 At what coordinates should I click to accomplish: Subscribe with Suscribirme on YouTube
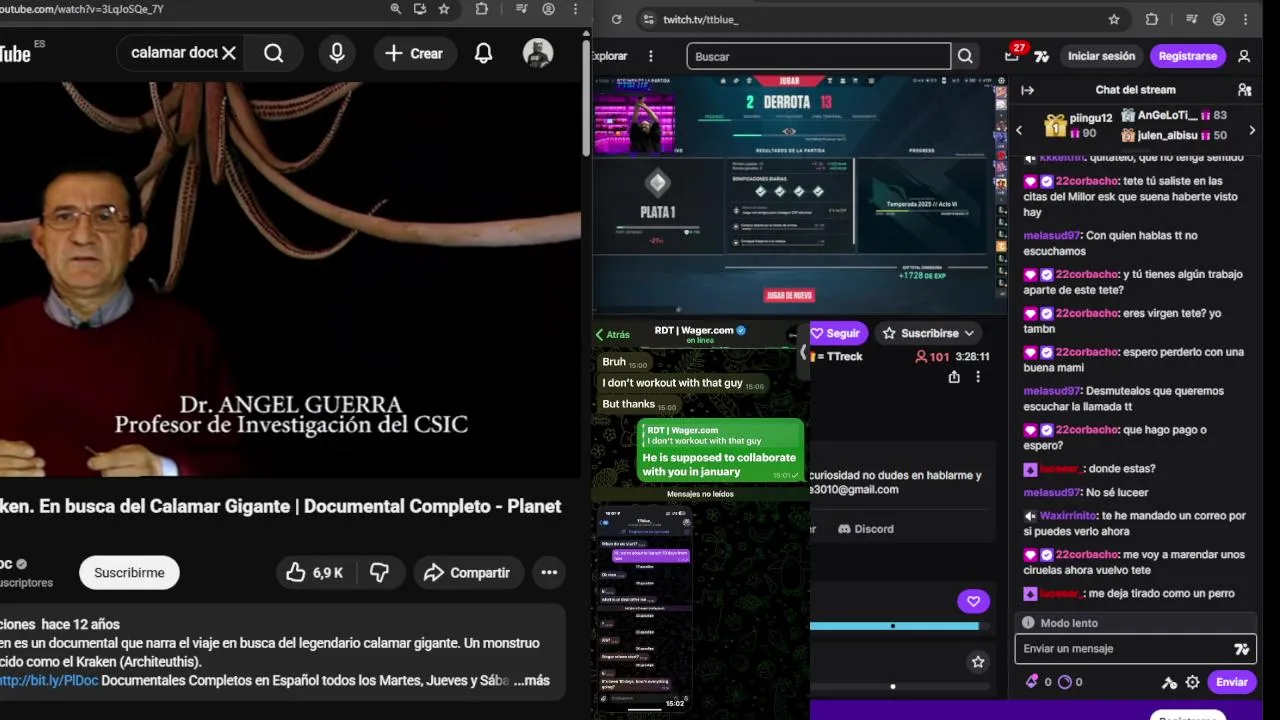tap(129, 573)
